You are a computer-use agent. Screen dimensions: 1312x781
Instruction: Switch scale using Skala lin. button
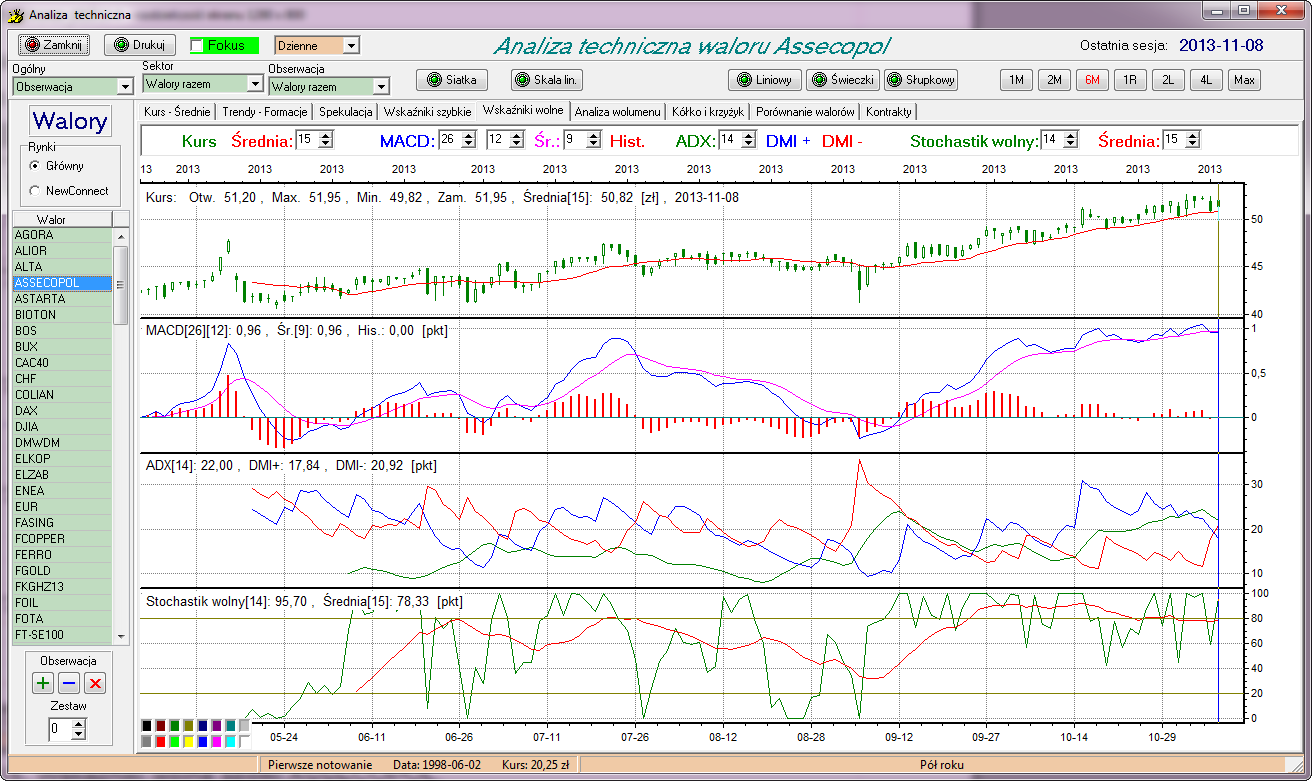click(547, 80)
